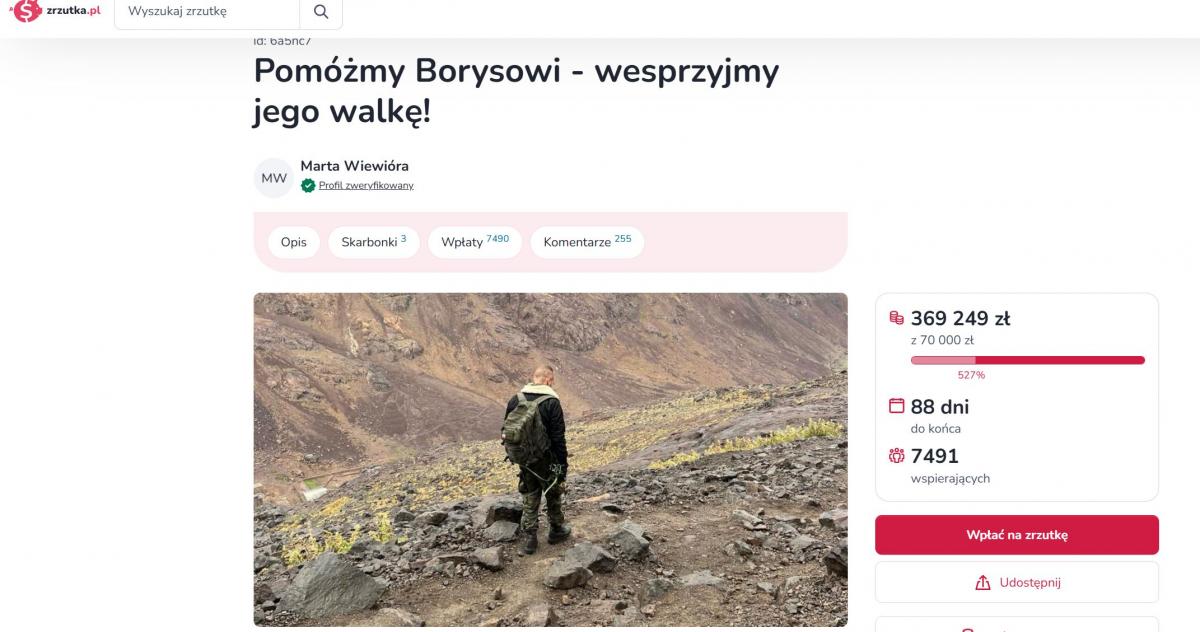Click the share icon in Udostępnij button

pyautogui.click(x=983, y=583)
